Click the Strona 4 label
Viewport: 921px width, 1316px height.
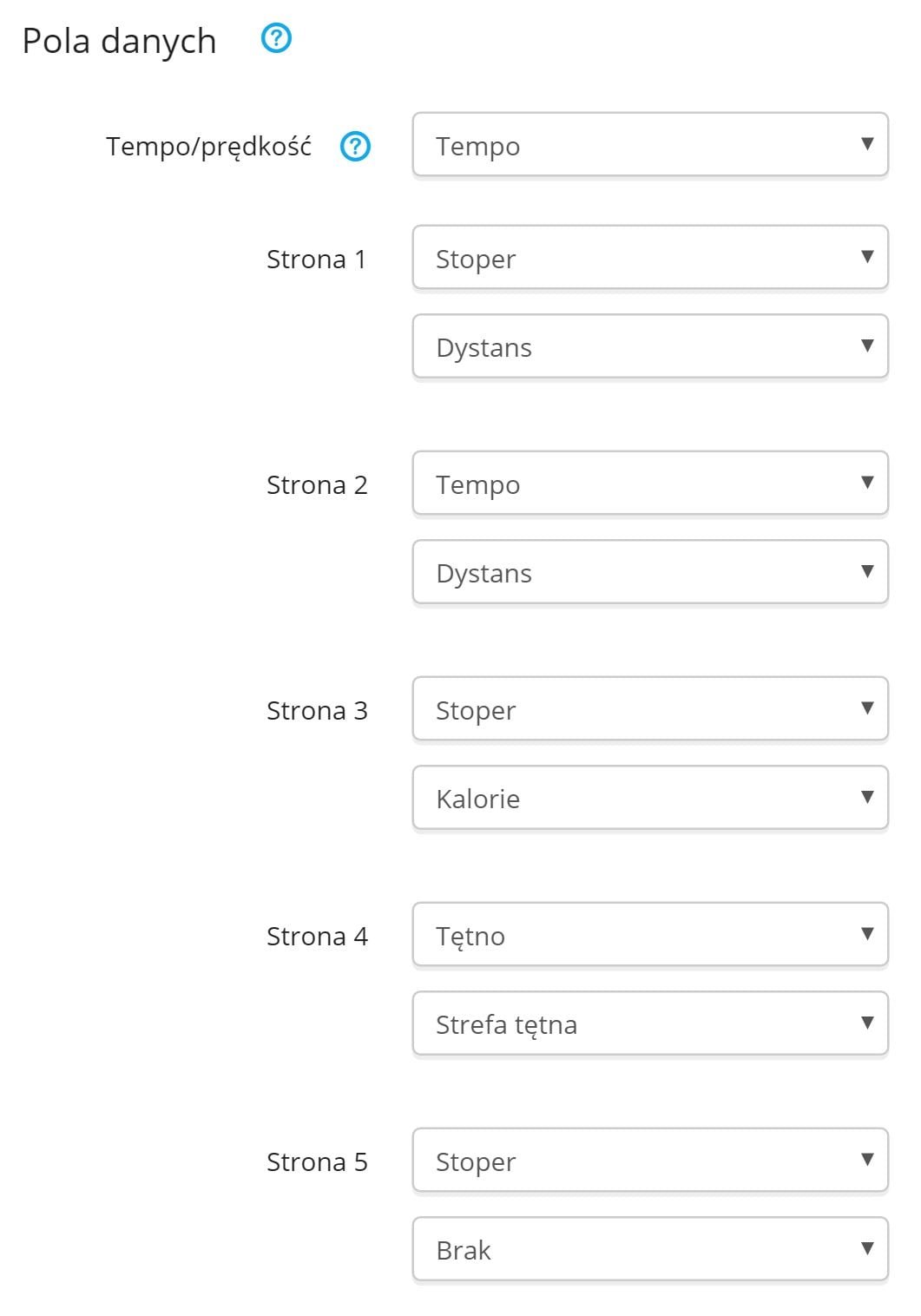coord(317,936)
